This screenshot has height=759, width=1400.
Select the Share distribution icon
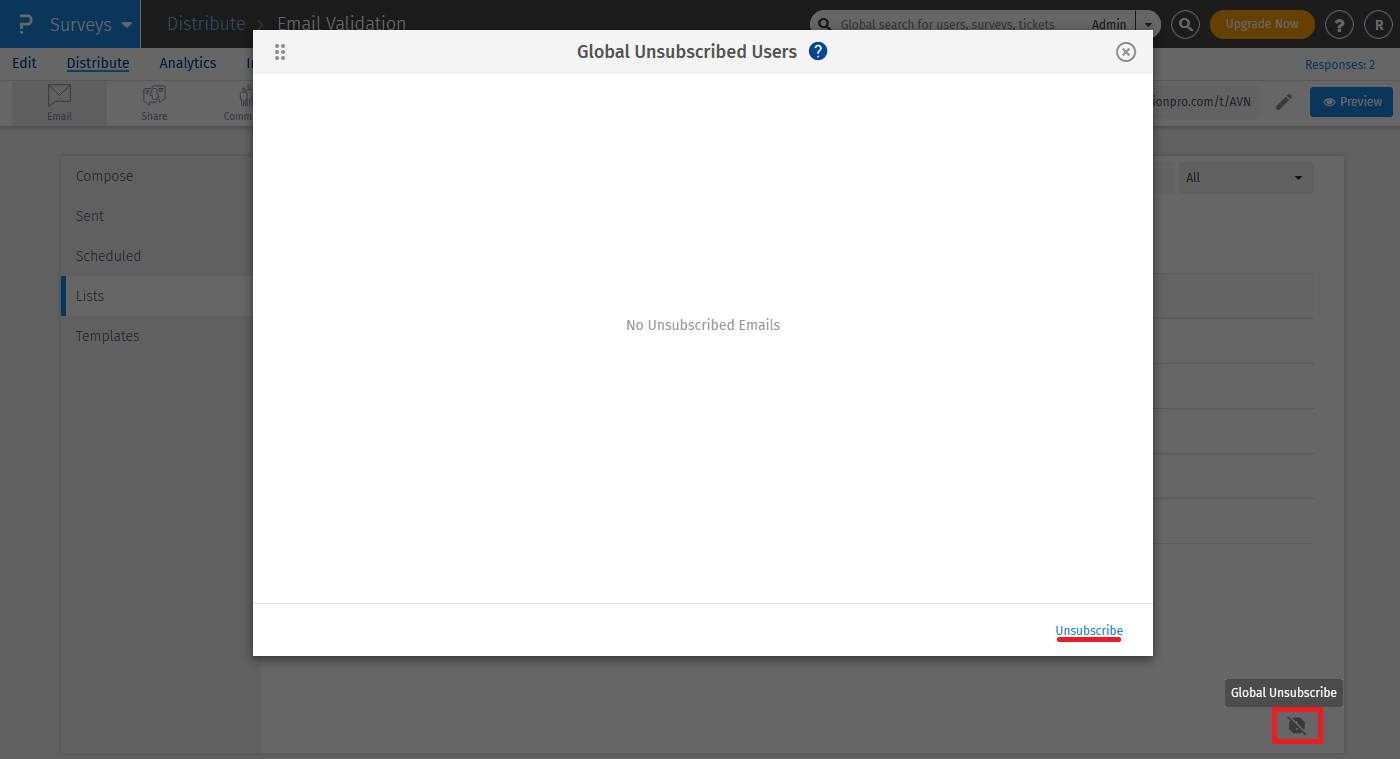pos(153,100)
